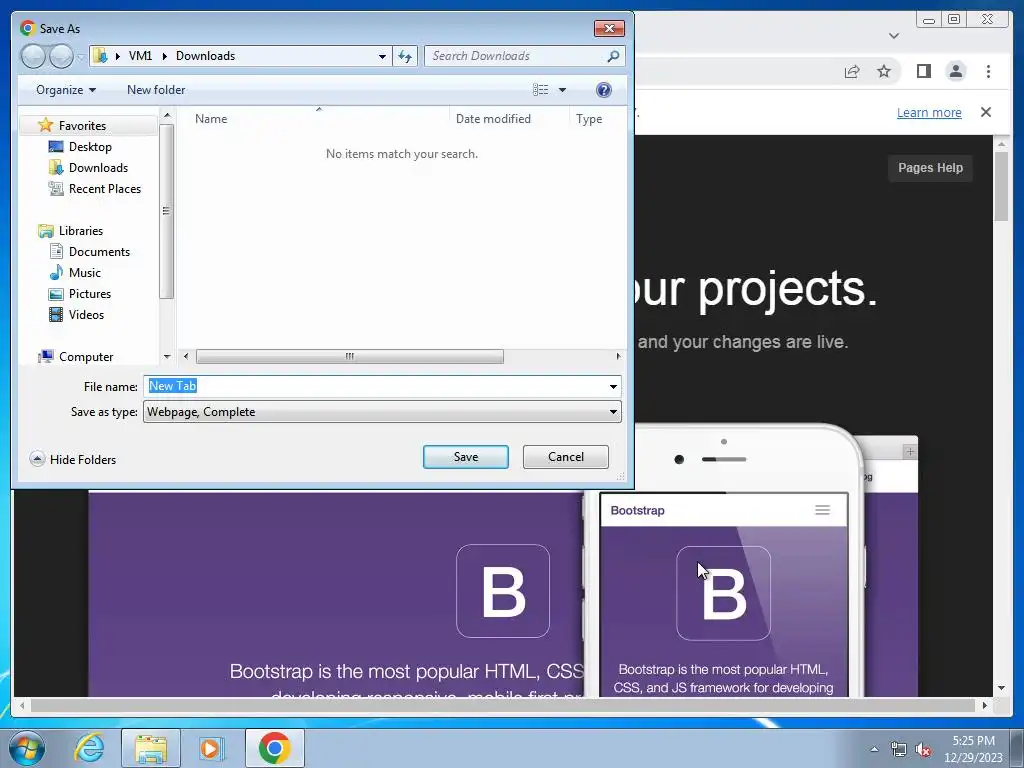This screenshot has width=1024, height=768.
Task: Sort by Type column header
Action: 589,119
